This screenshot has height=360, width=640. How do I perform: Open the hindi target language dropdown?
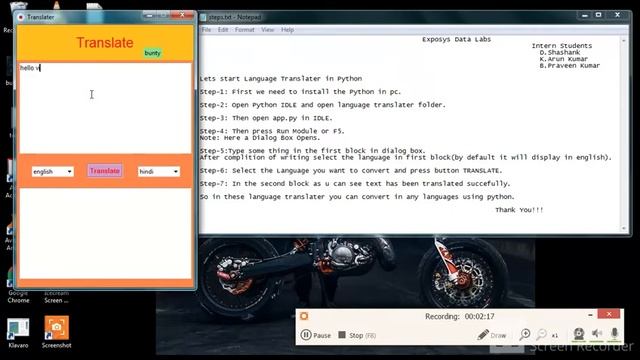tap(159, 171)
